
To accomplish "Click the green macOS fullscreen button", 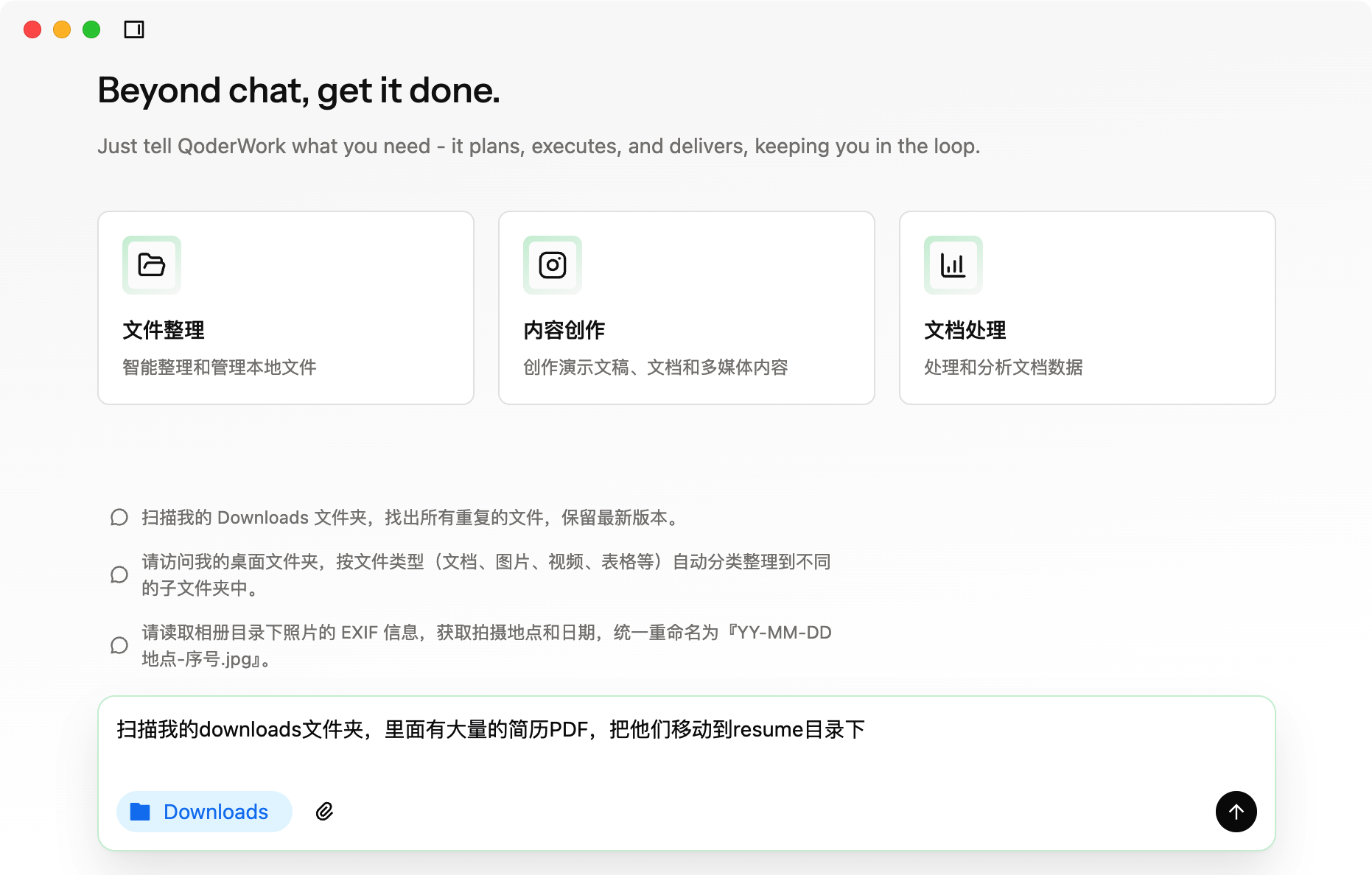I will (91, 29).
